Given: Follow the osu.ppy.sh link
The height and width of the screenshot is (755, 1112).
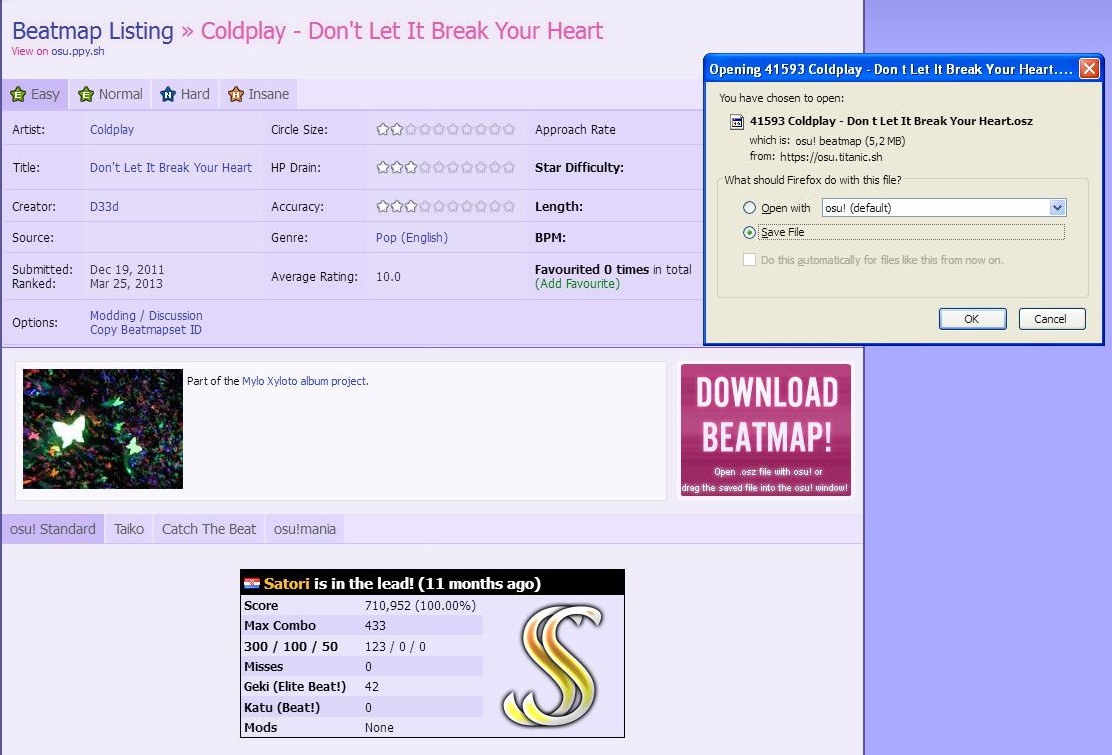Looking at the screenshot, I should [x=77, y=51].
